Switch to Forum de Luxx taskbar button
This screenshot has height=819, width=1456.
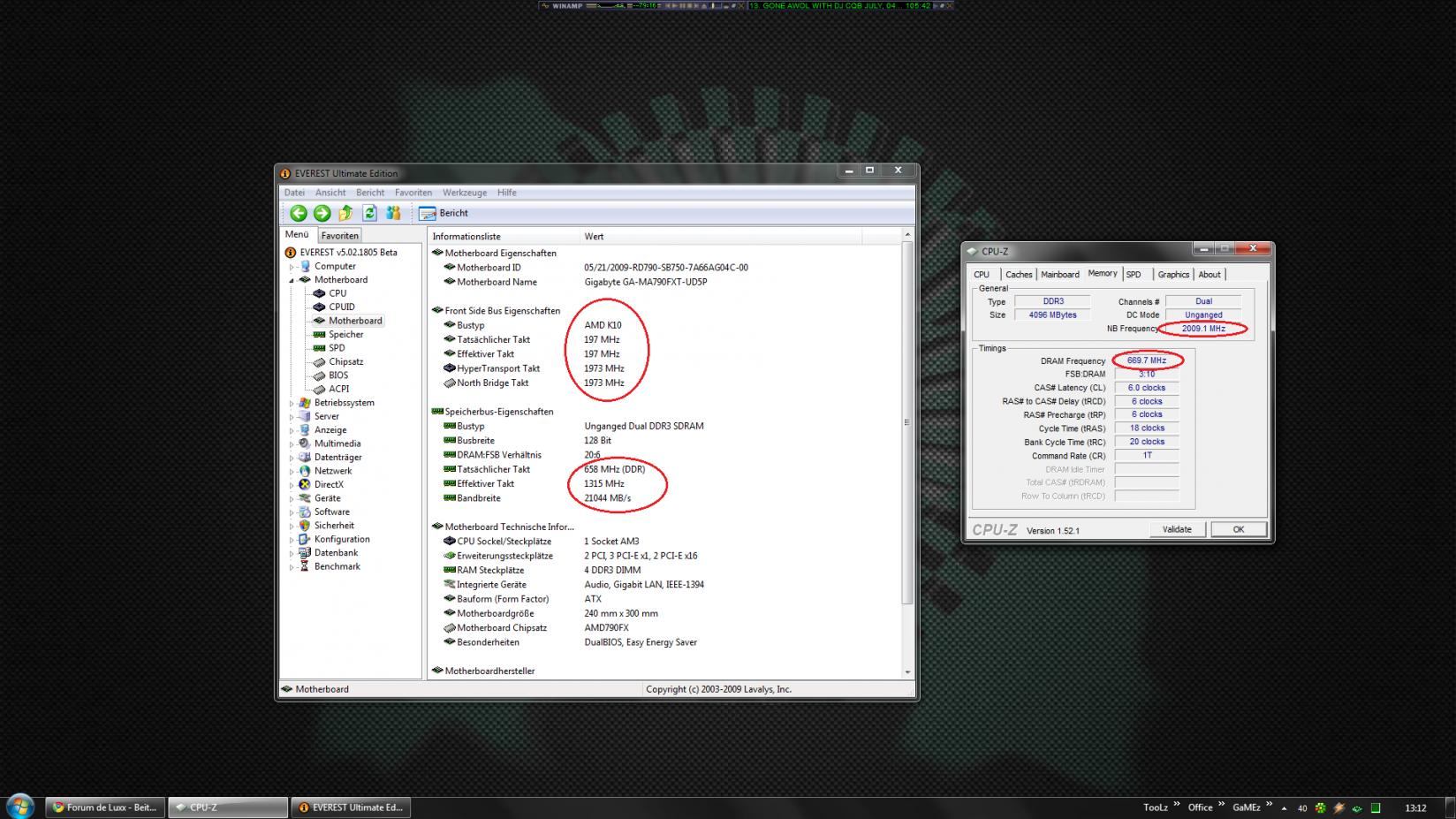(105, 807)
